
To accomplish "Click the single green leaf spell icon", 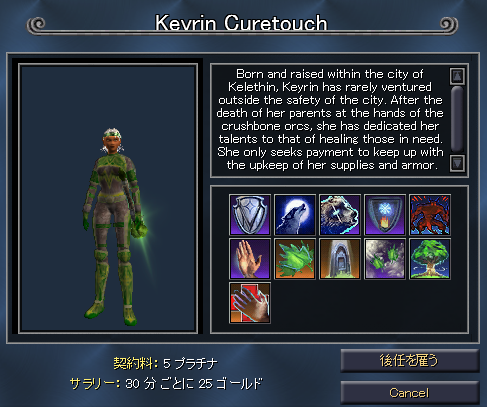I will (x=295, y=259).
